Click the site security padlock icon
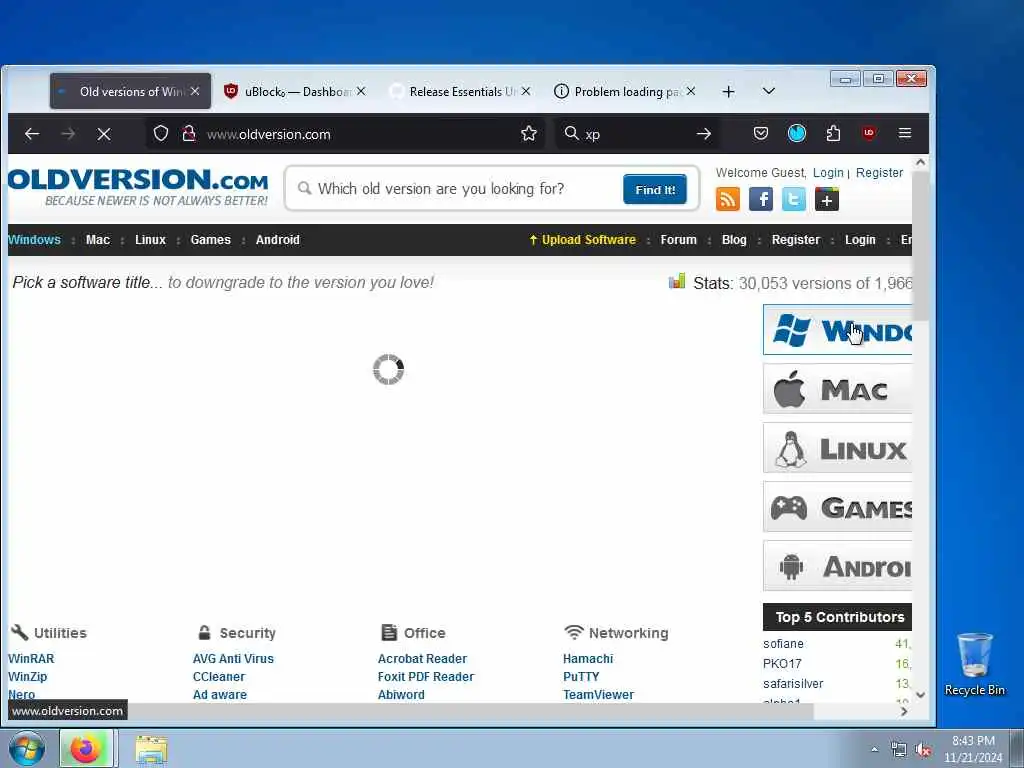Image resolution: width=1024 pixels, height=768 pixels. click(189, 134)
